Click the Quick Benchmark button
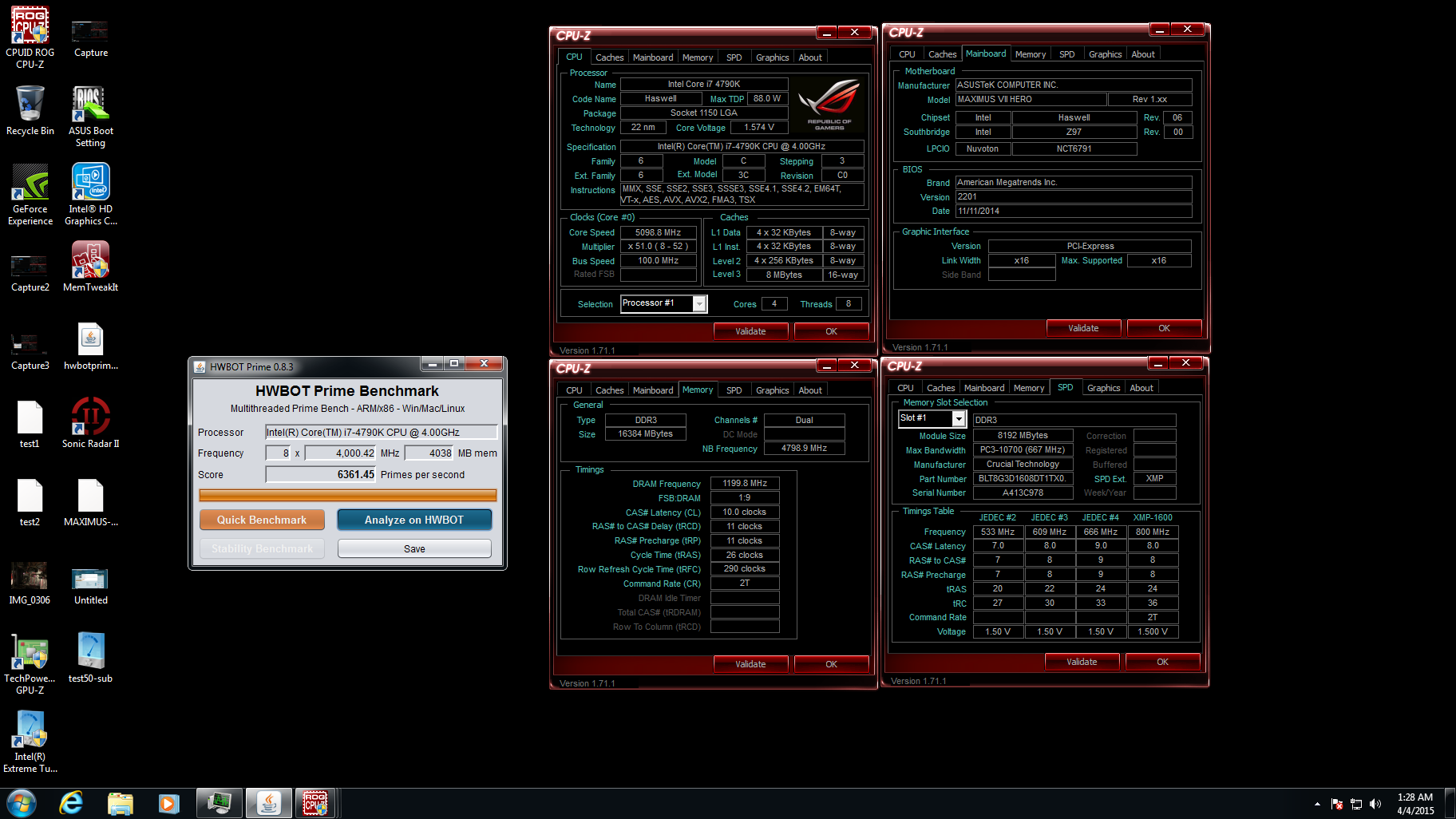1456x819 pixels. click(x=262, y=520)
